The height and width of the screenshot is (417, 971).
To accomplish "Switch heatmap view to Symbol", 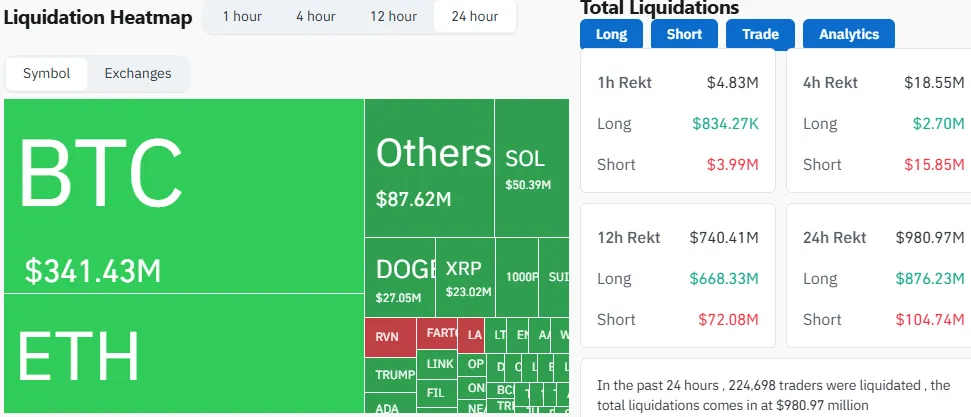I will 47,74.
